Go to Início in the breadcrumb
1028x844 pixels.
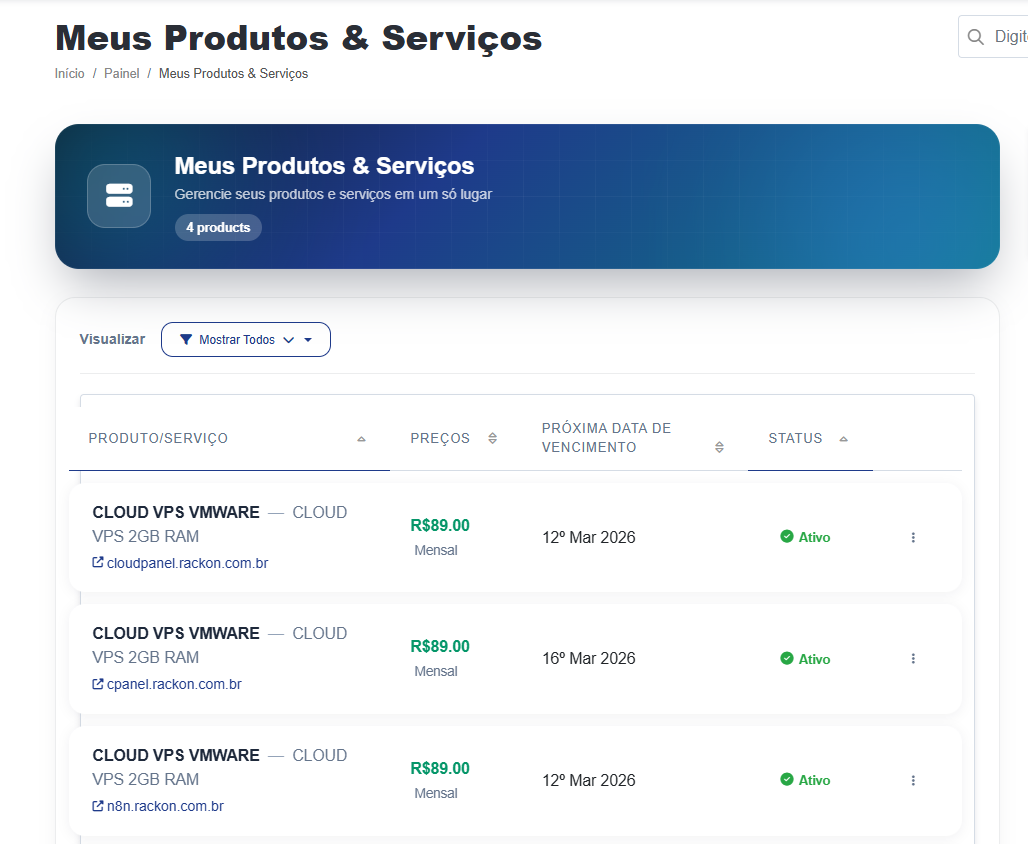click(x=70, y=74)
